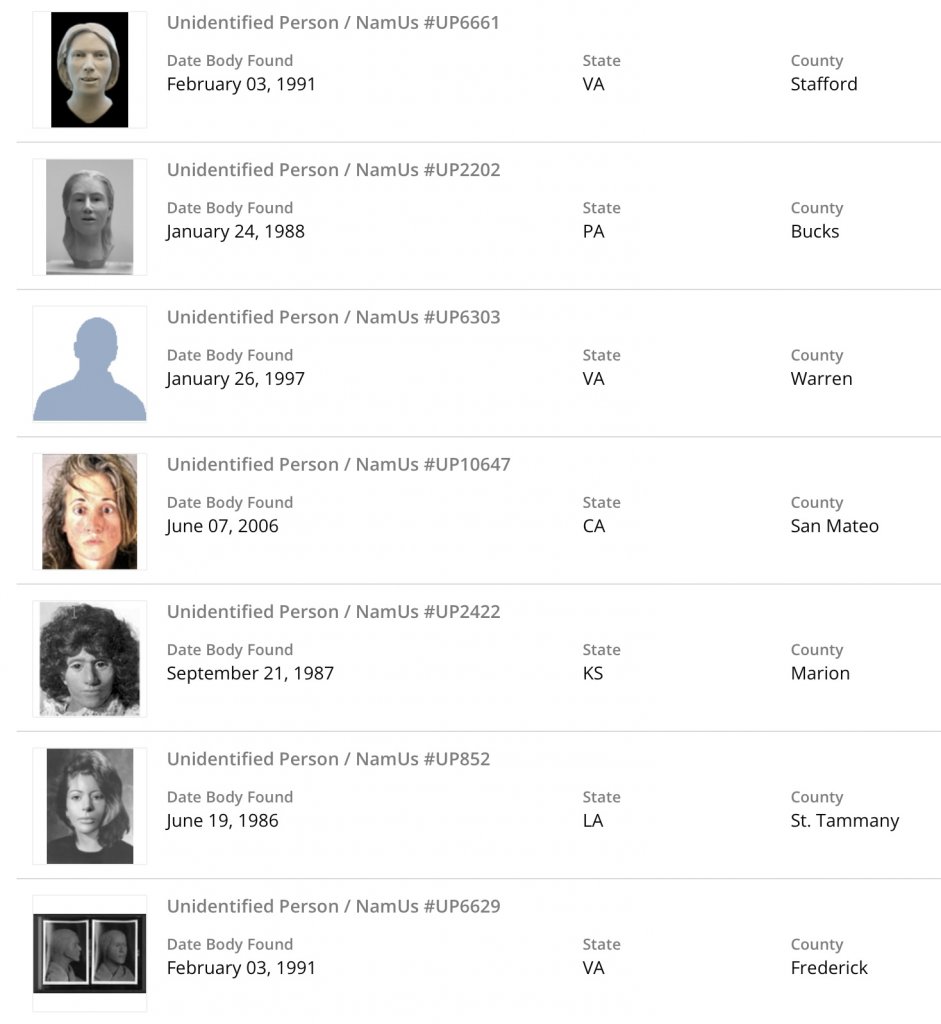941x1024 pixels.
Task: Open the double profile photo for UP6629
Action: 90,953
